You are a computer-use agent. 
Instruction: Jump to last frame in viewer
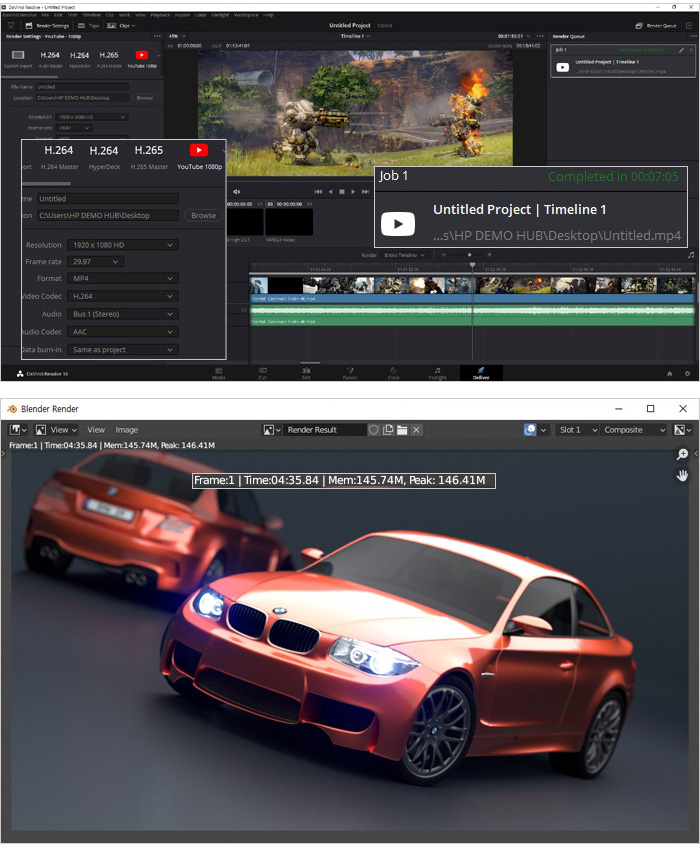pos(366,191)
